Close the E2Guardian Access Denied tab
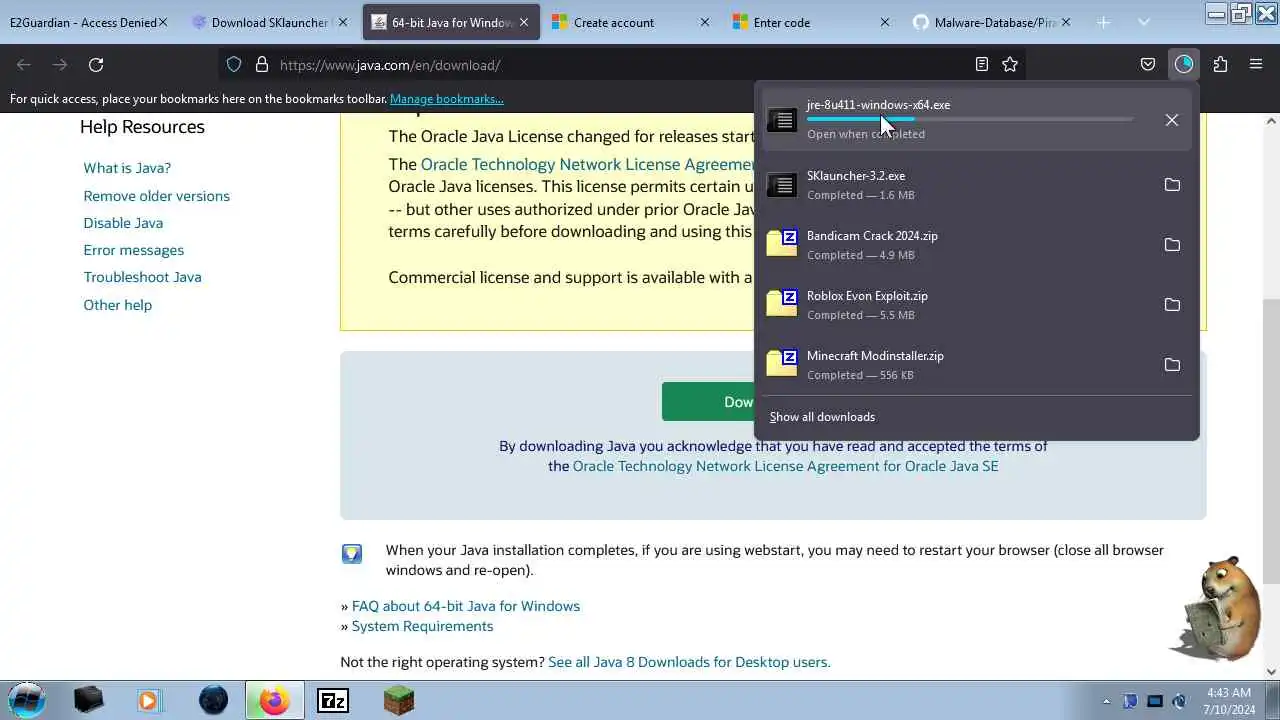The image size is (1280, 720). 163,22
